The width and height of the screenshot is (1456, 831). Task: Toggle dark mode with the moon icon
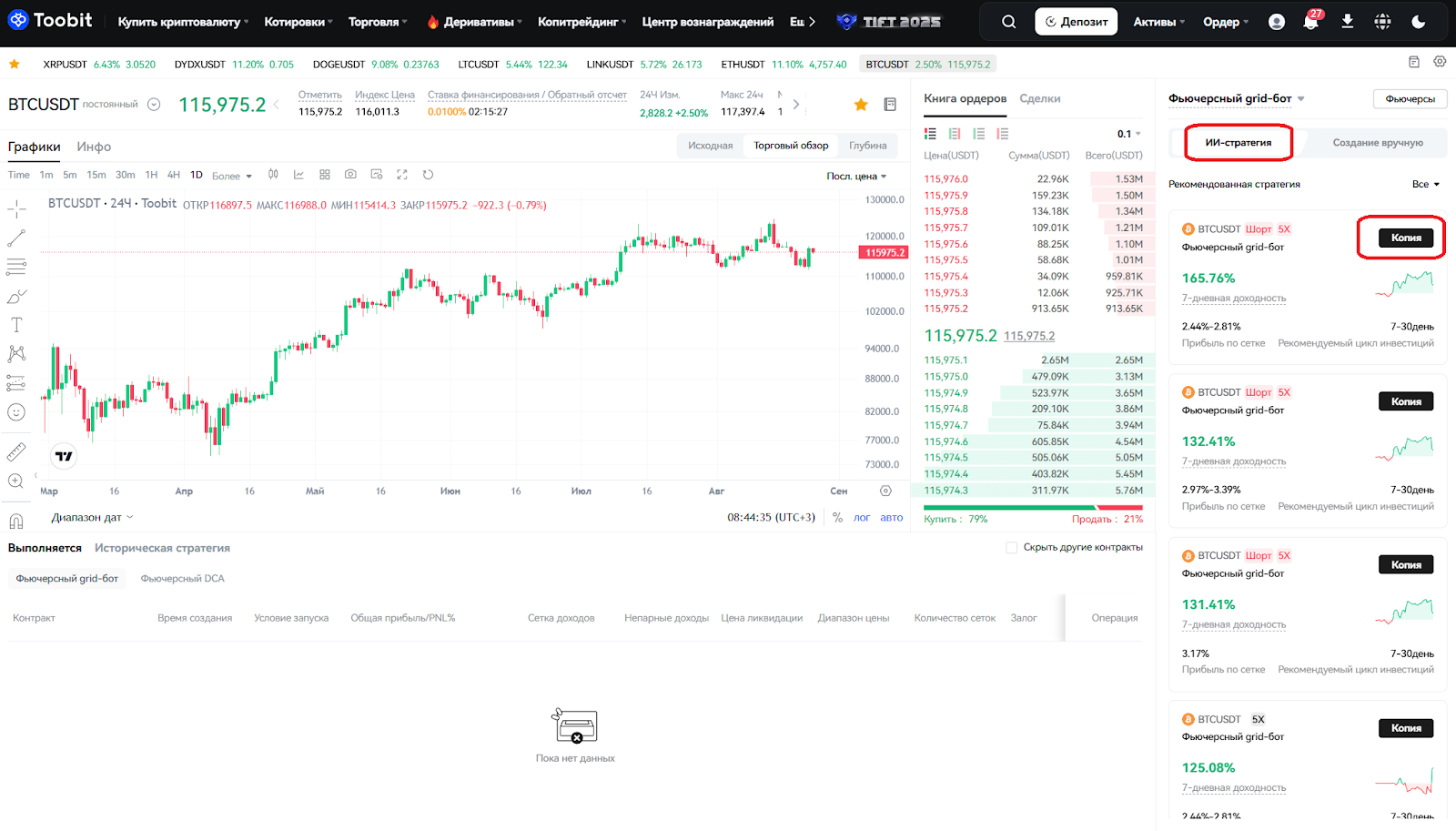pyautogui.click(x=1418, y=22)
